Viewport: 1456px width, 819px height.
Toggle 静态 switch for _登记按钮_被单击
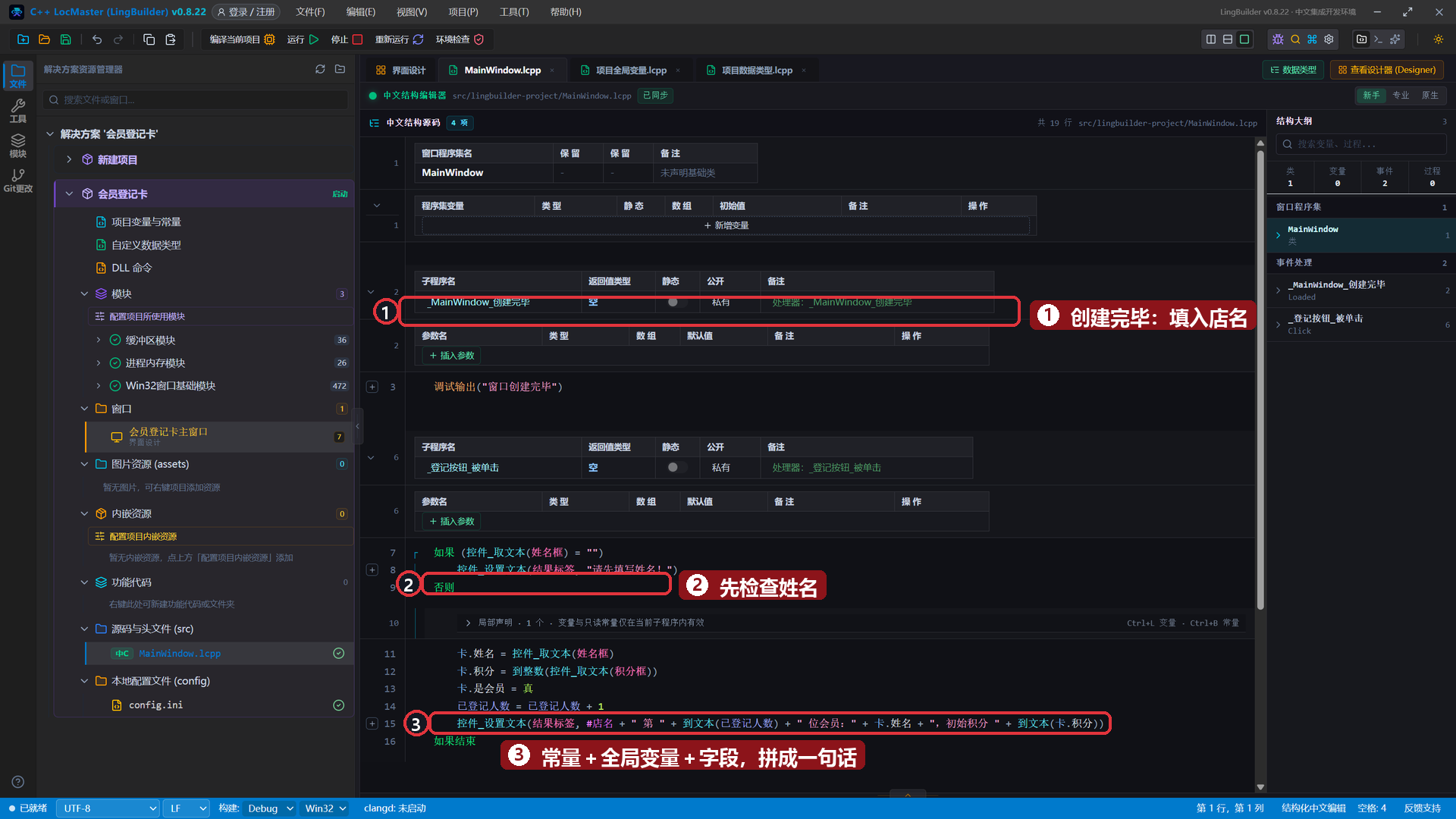pos(676,467)
